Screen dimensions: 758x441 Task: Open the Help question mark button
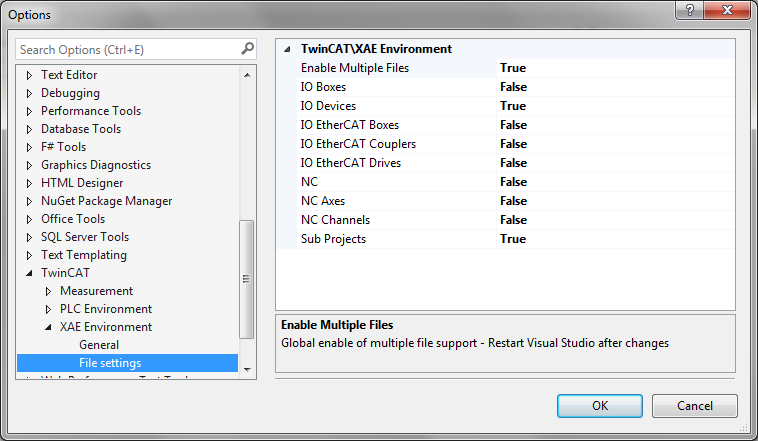click(x=689, y=10)
